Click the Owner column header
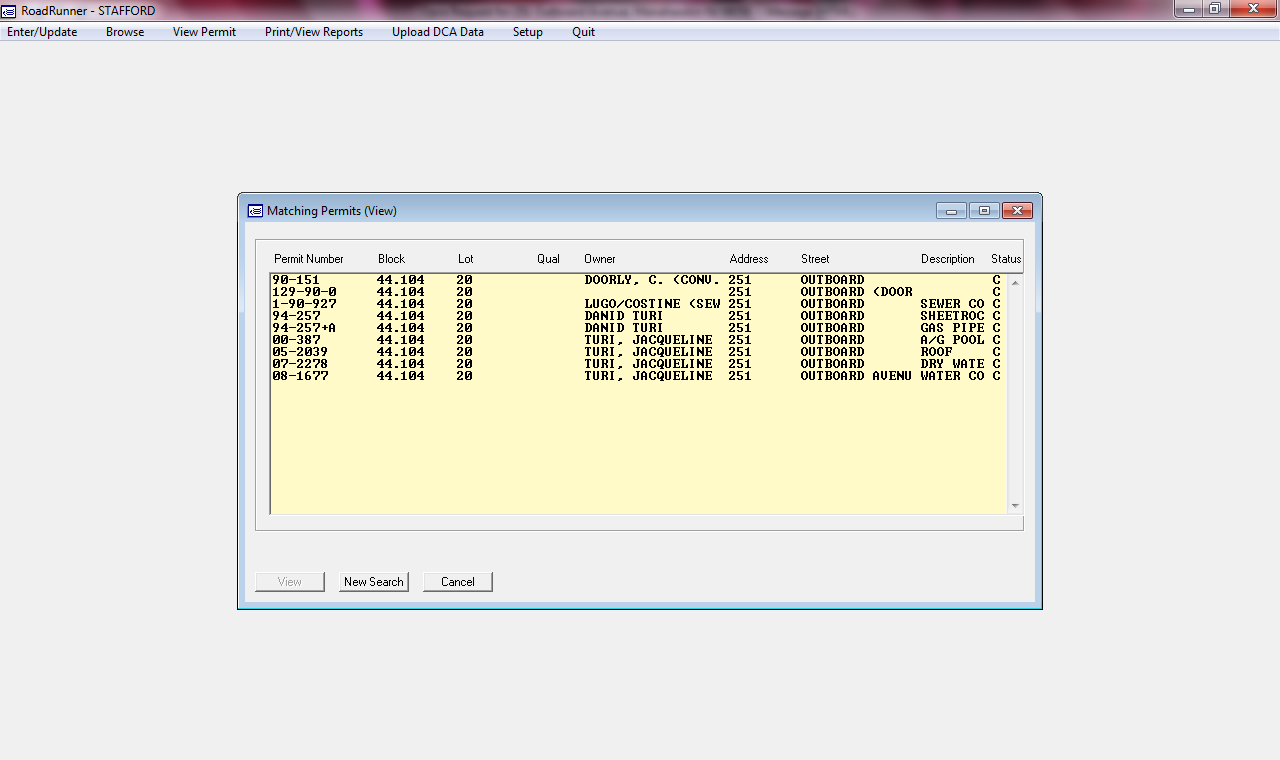1280x760 pixels. tap(600, 259)
